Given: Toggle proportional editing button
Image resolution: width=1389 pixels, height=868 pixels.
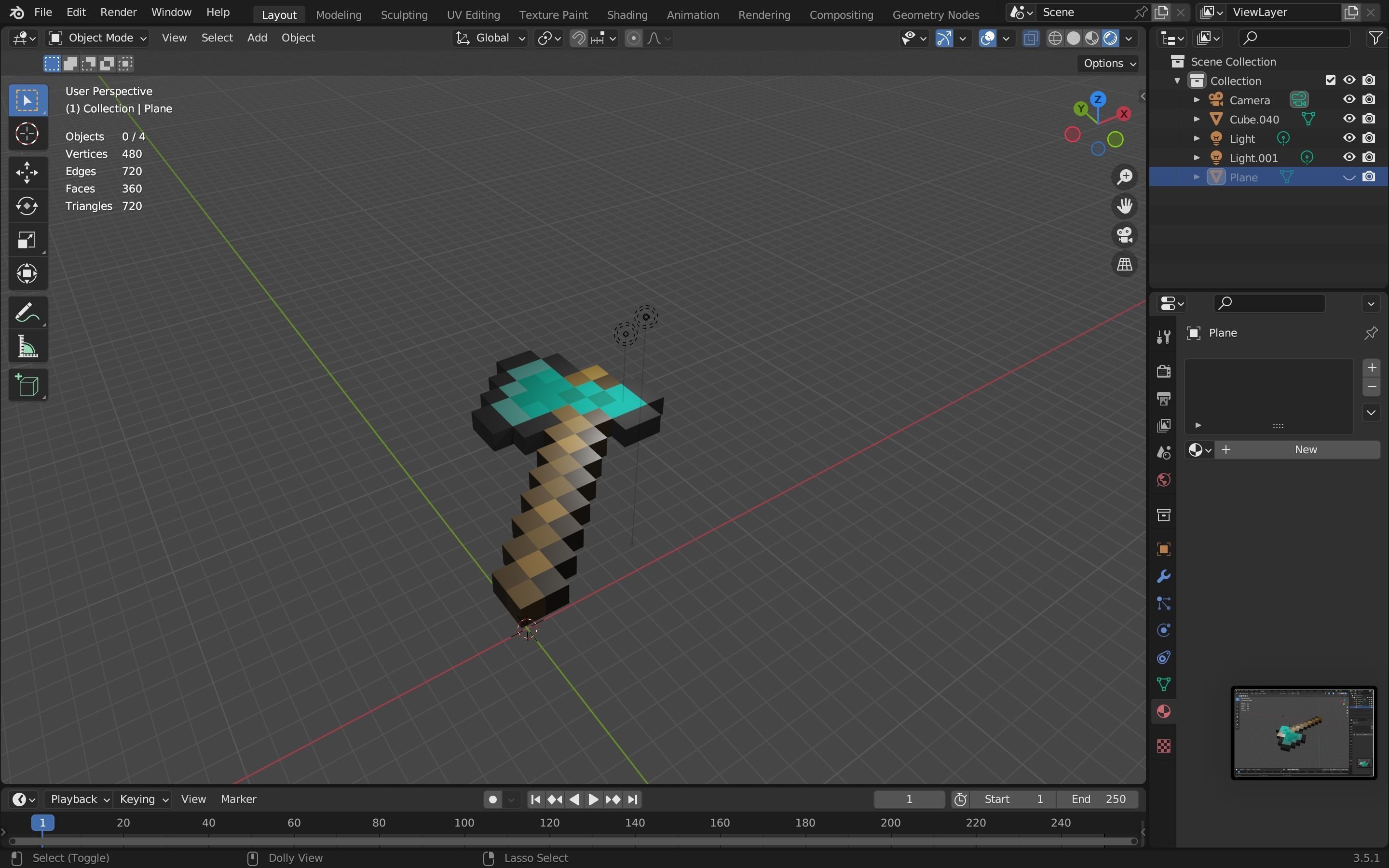Looking at the screenshot, I should pos(634,38).
